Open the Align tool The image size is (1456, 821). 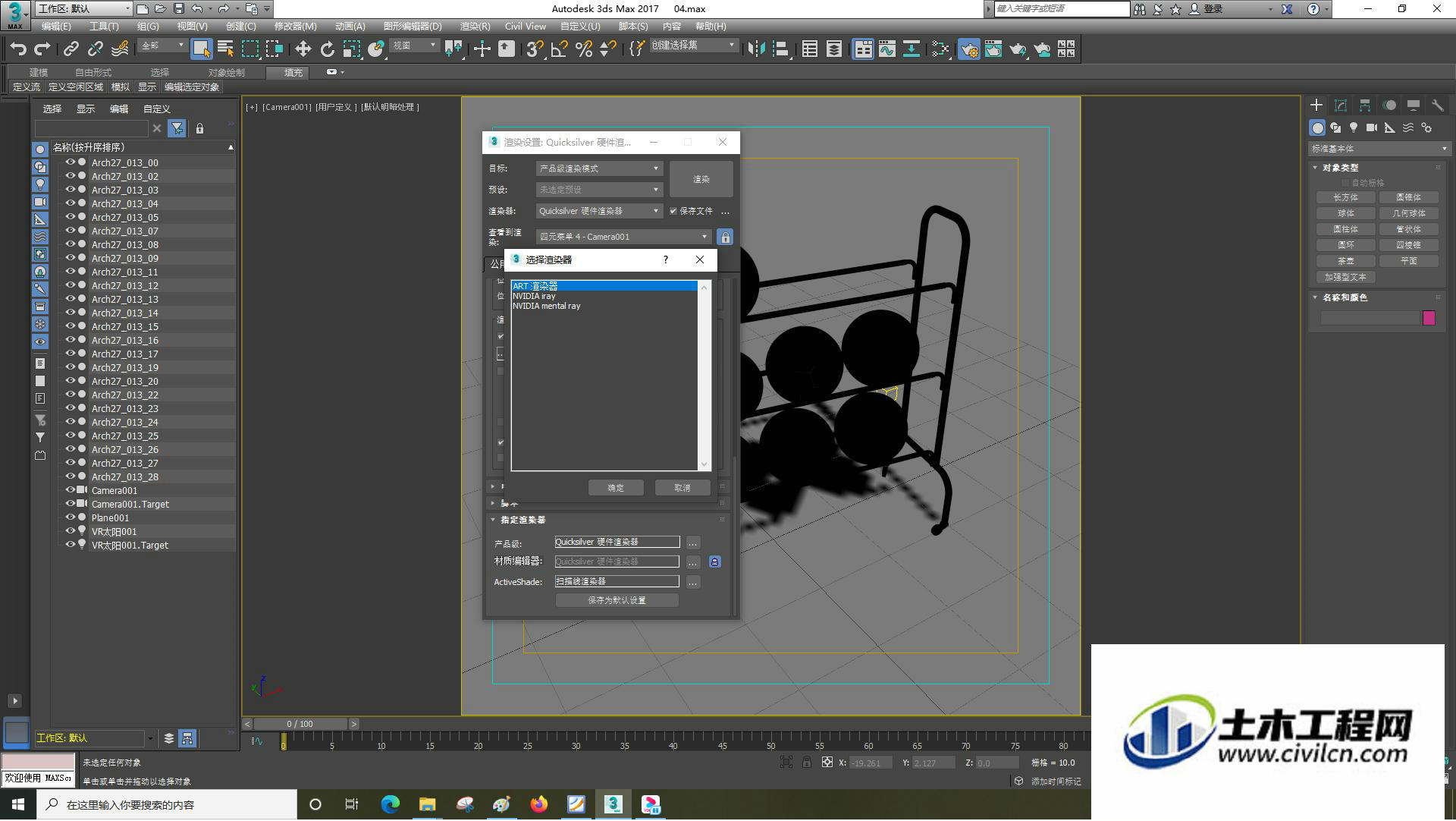click(780, 49)
